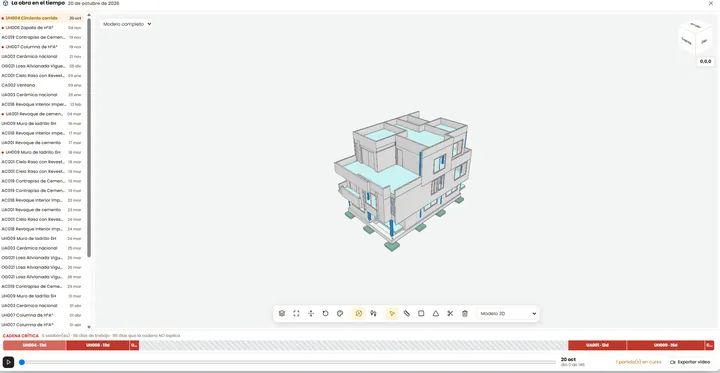Select the square area tool
Image resolution: width=720 pixels, height=373 pixels.
[x=421, y=313]
